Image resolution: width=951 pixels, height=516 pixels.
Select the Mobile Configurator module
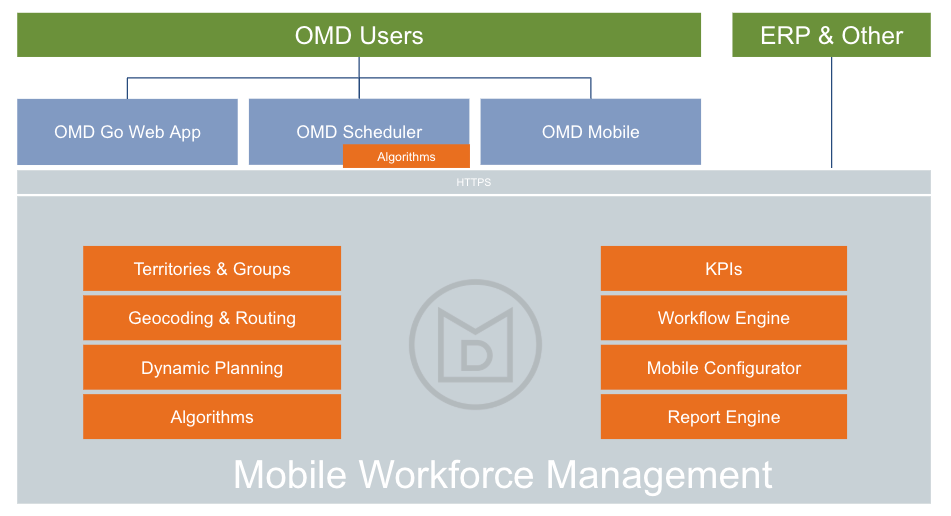723,368
